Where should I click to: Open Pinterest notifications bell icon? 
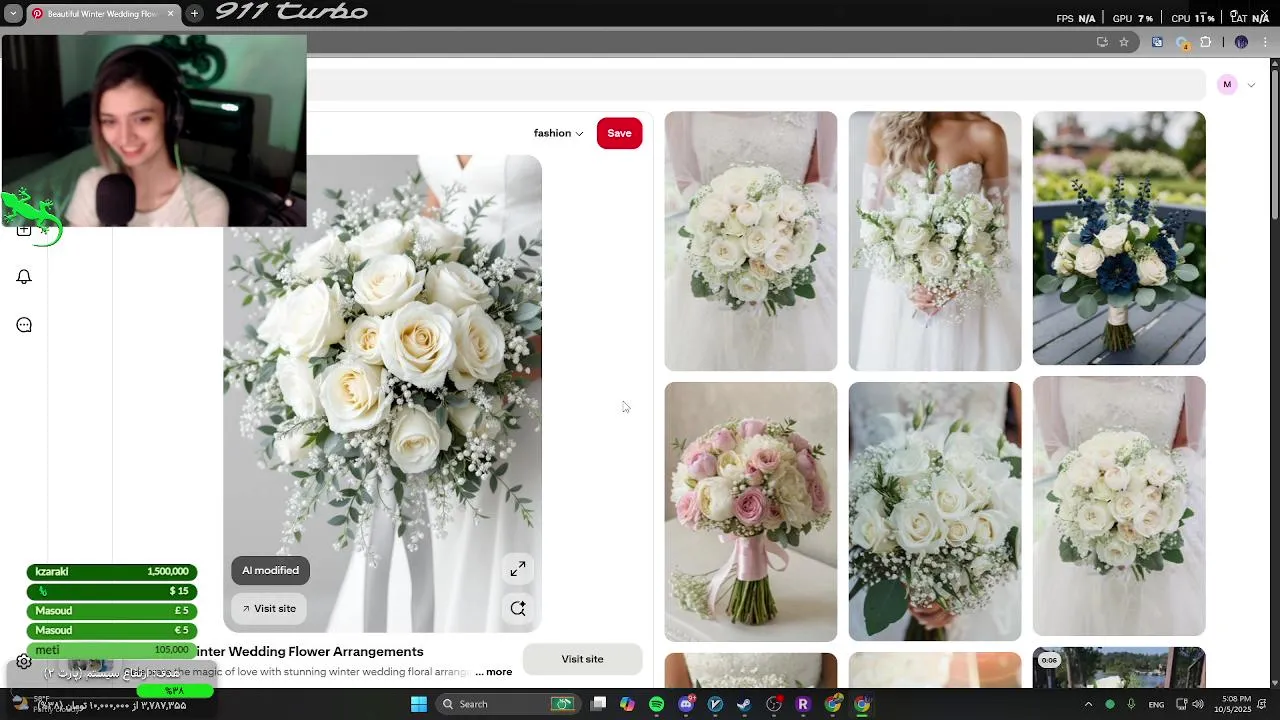point(24,277)
